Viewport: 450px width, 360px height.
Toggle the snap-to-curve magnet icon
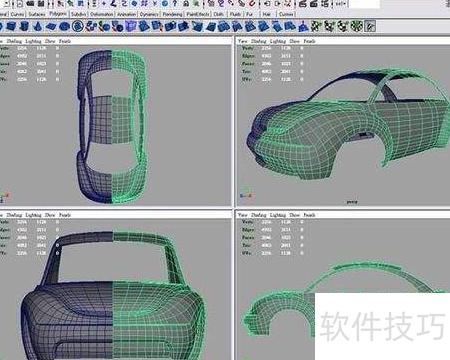point(221,4)
